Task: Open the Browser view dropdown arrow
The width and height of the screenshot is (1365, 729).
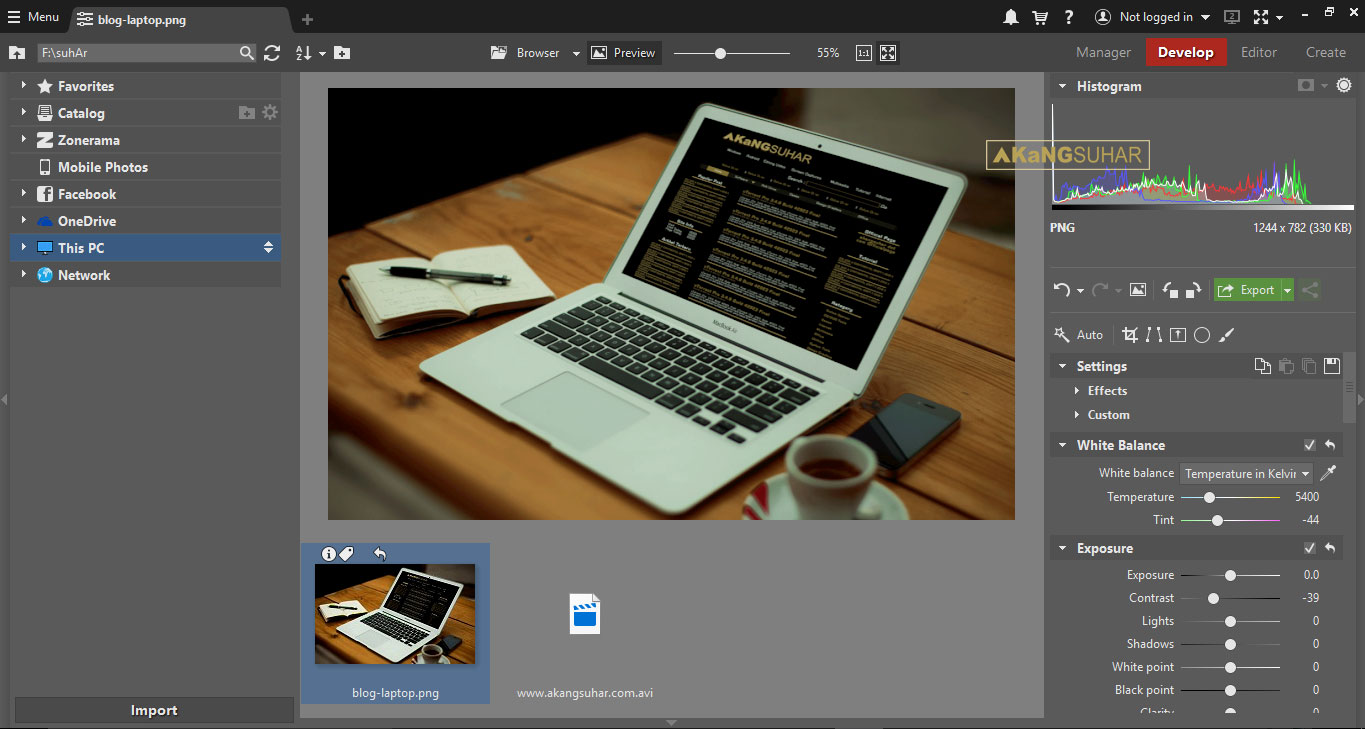Action: pyautogui.click(x=576, y=54)
